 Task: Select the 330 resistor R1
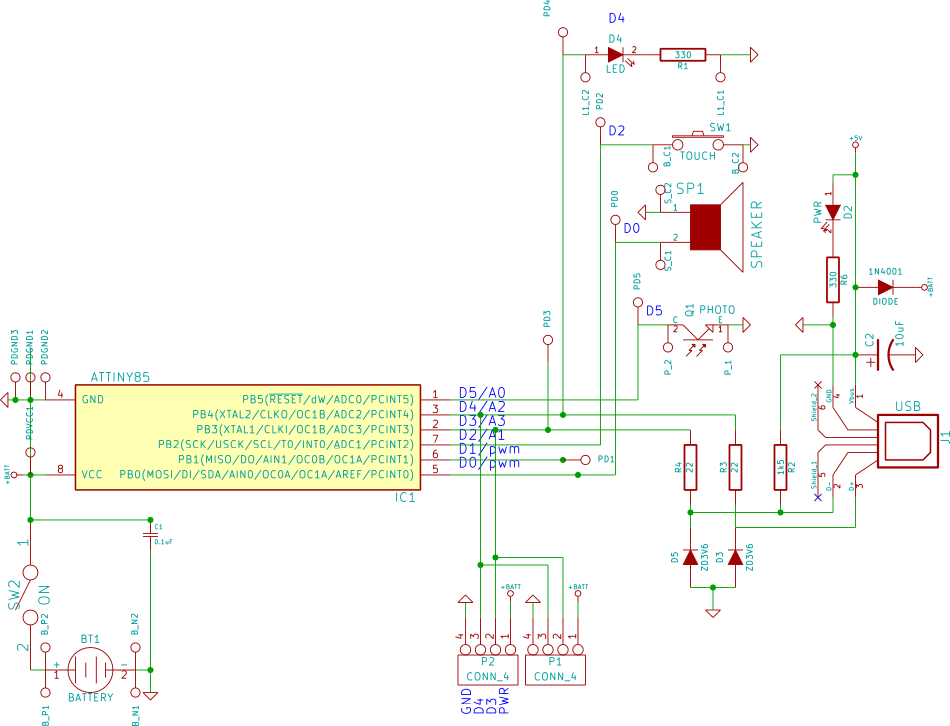click(683, 55)
